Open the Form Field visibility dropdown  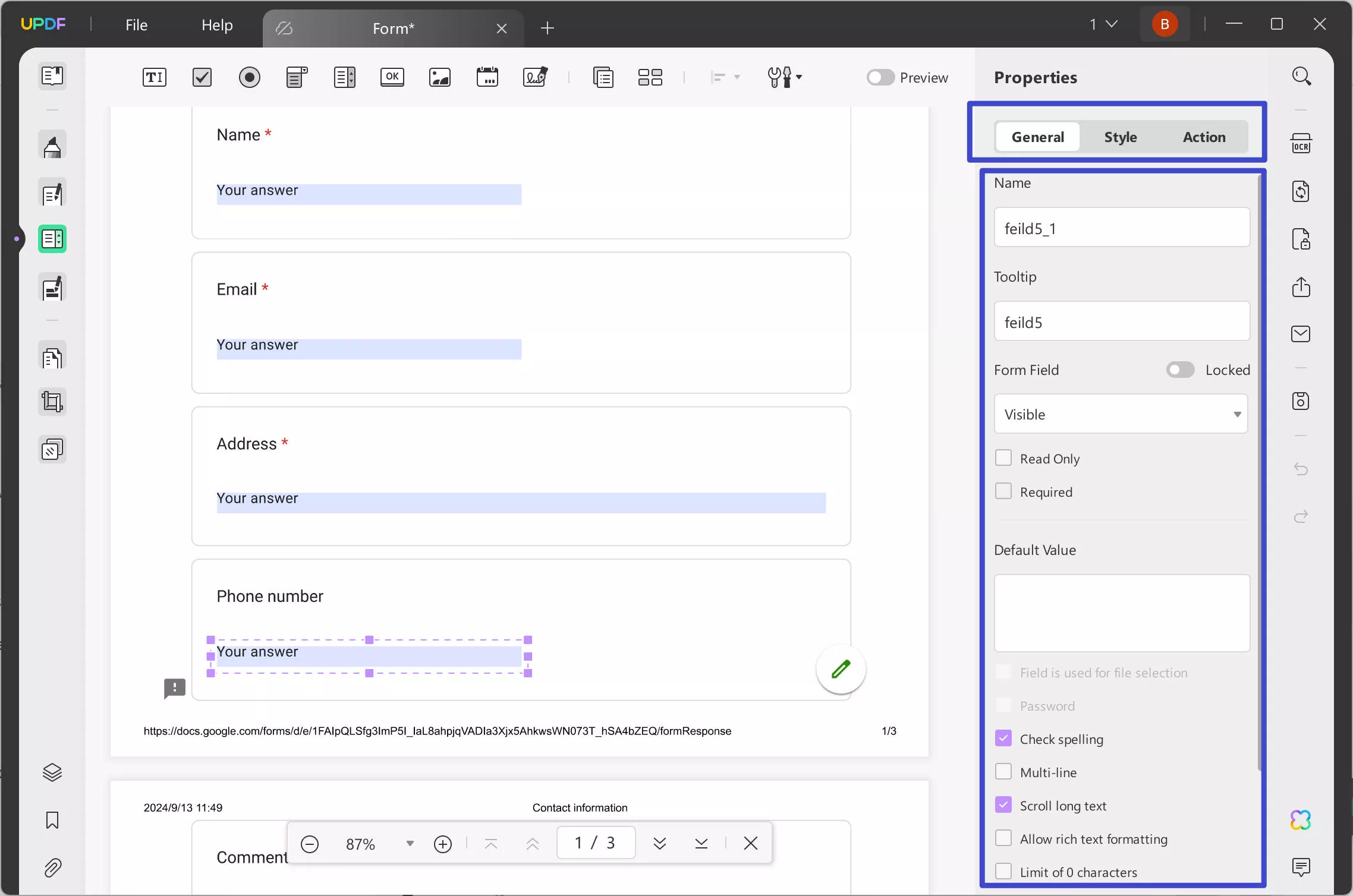pyautogui.click(x=1121, y=414)
